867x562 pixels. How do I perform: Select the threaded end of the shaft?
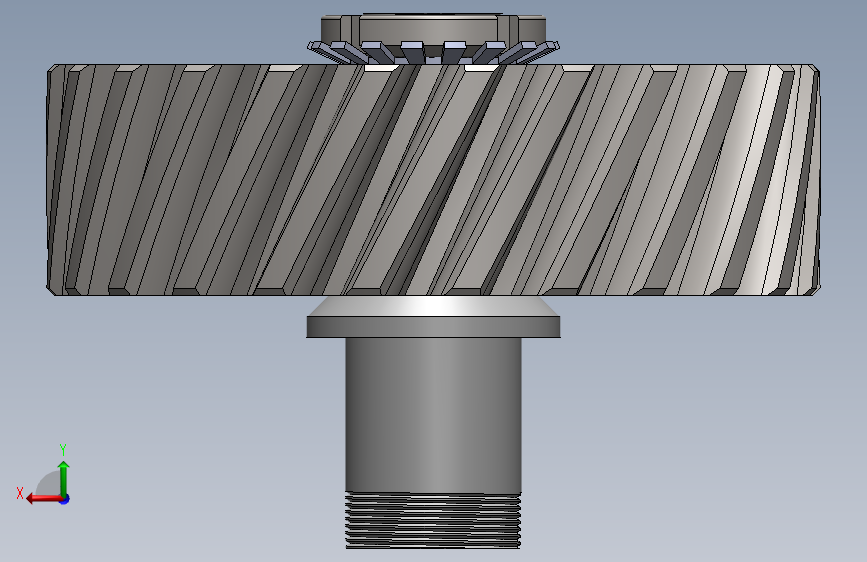[433, 521]
